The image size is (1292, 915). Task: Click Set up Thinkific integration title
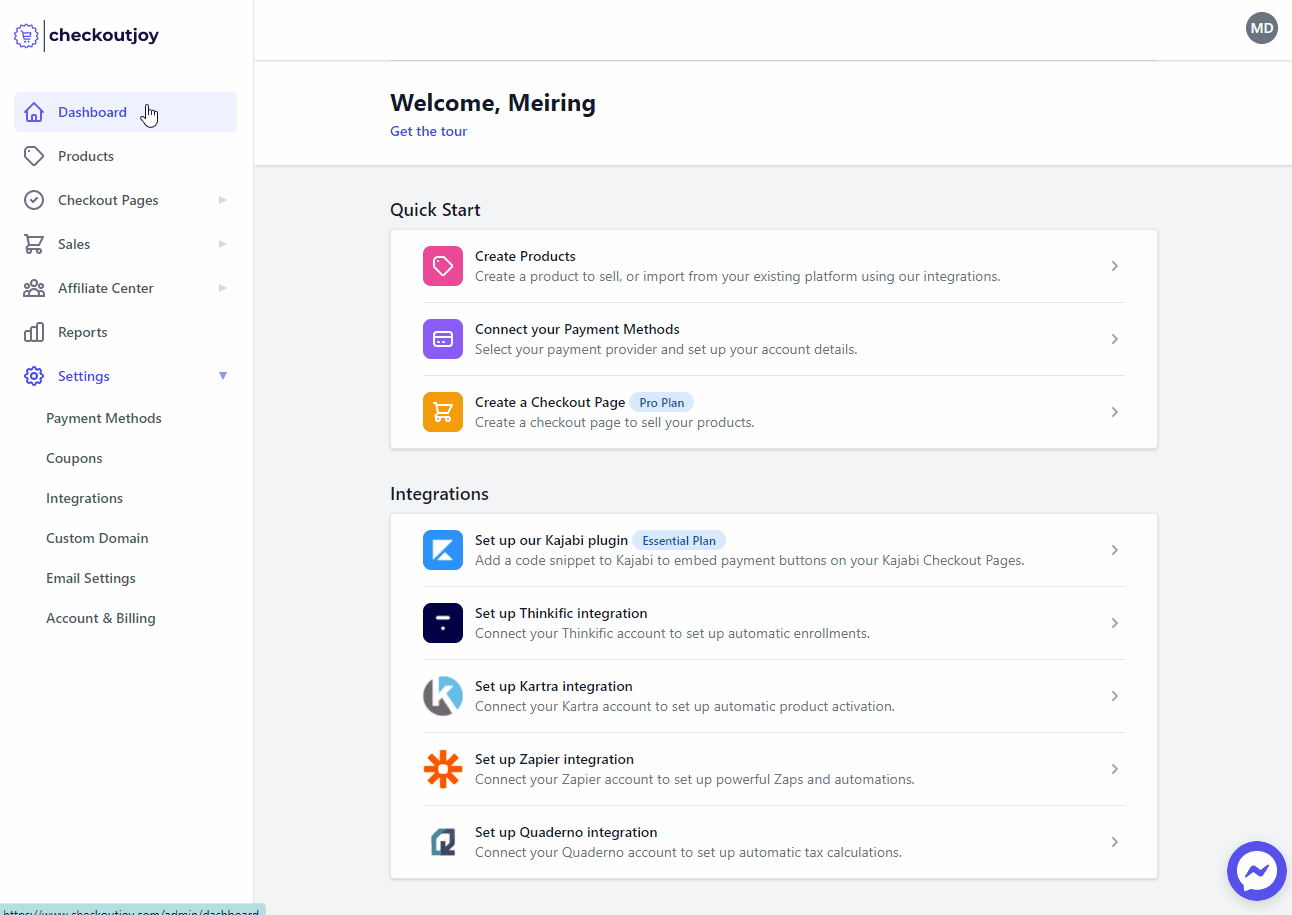point(561,613)
